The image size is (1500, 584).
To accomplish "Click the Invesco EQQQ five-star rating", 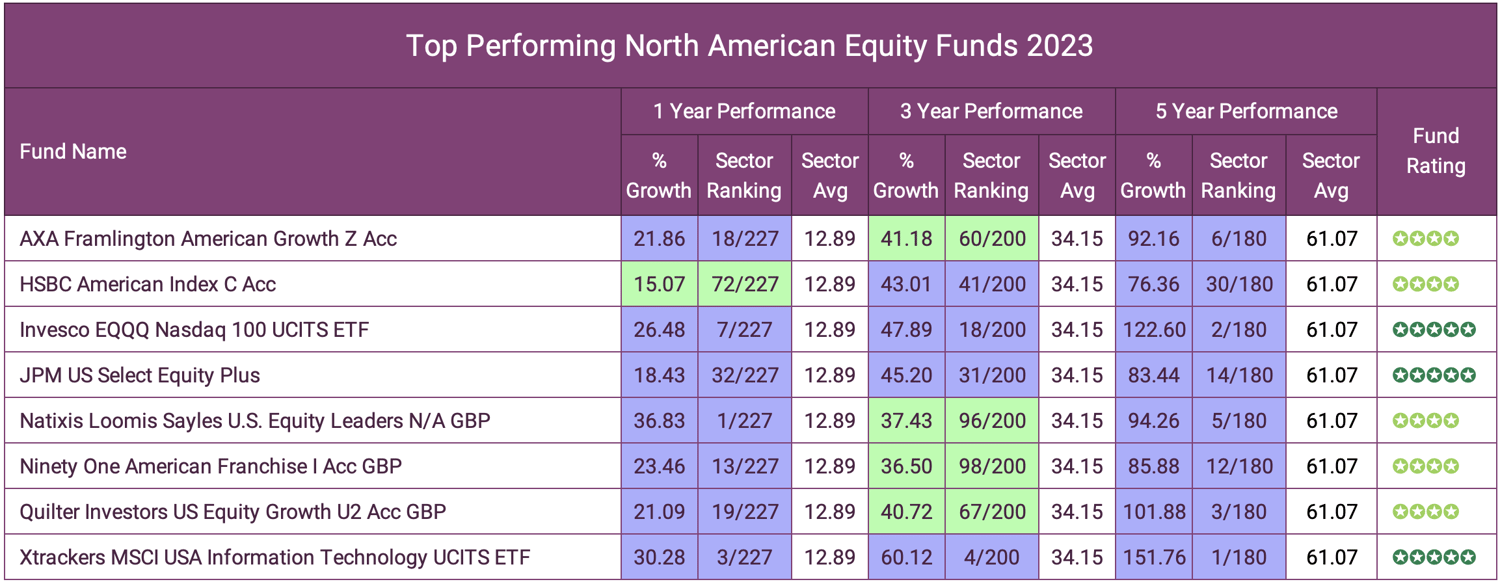I will [x=1433, y=330].
